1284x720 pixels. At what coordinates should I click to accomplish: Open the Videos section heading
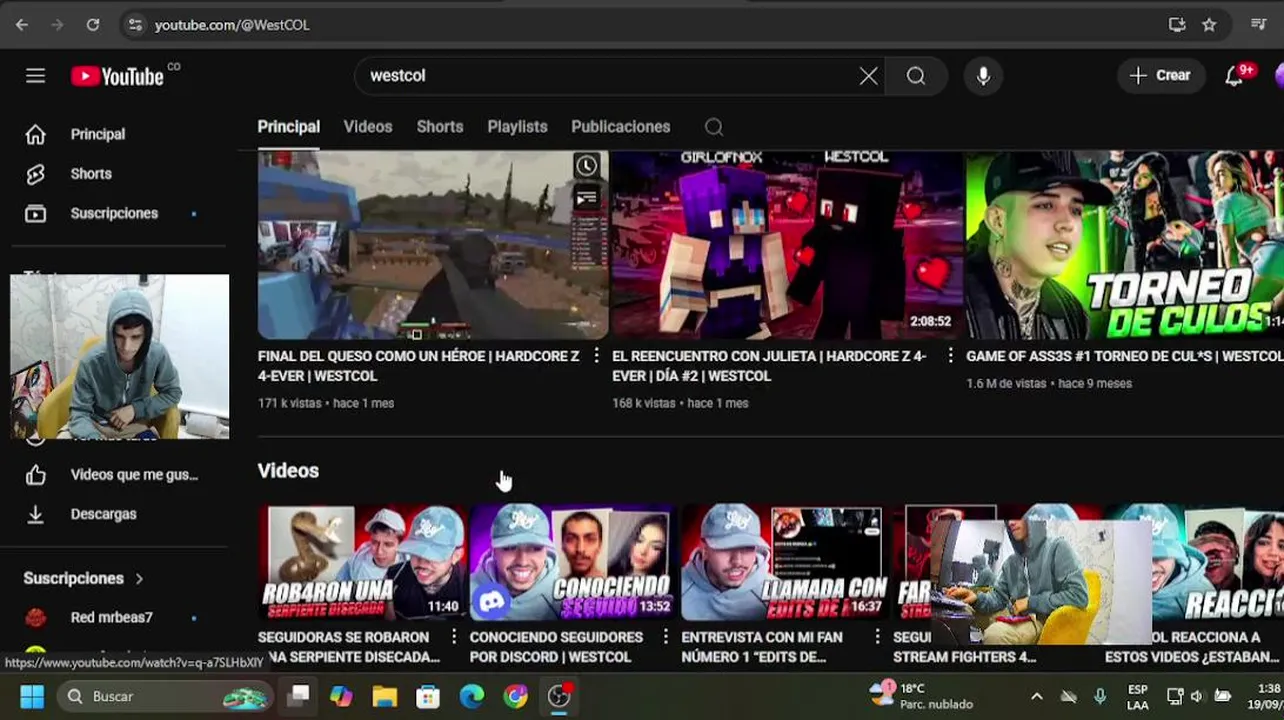tap(288, 471)
